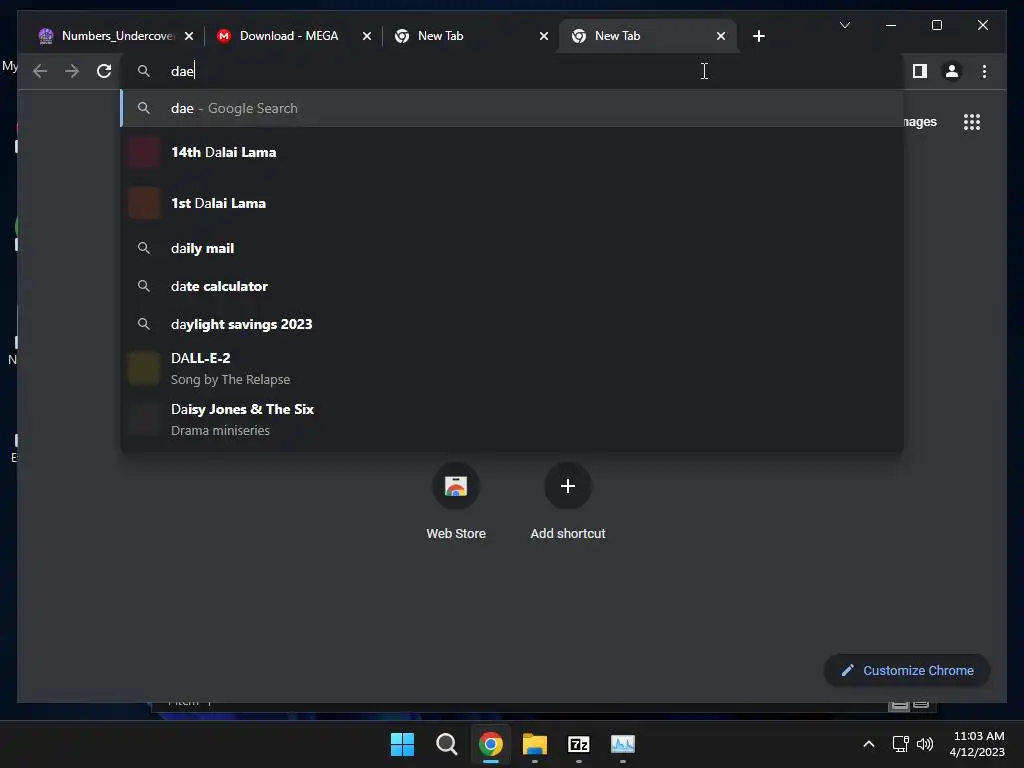This screenshot has height=768, width=1024.
Task: Choose the 14th Dalai Lama suggestion
Action: pyautogui.click(x=512, y=152)
